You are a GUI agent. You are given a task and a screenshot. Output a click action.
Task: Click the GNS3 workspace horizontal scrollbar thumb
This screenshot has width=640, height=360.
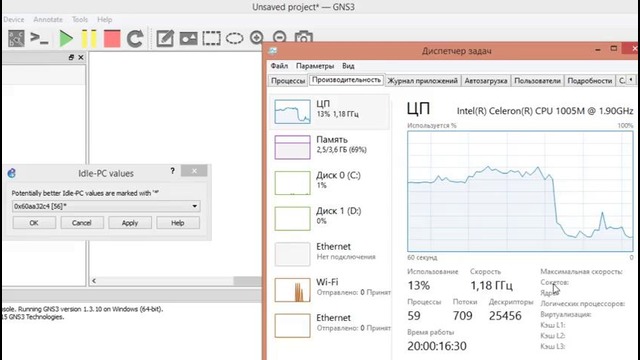pyautogui.click(x=247, y=281)
